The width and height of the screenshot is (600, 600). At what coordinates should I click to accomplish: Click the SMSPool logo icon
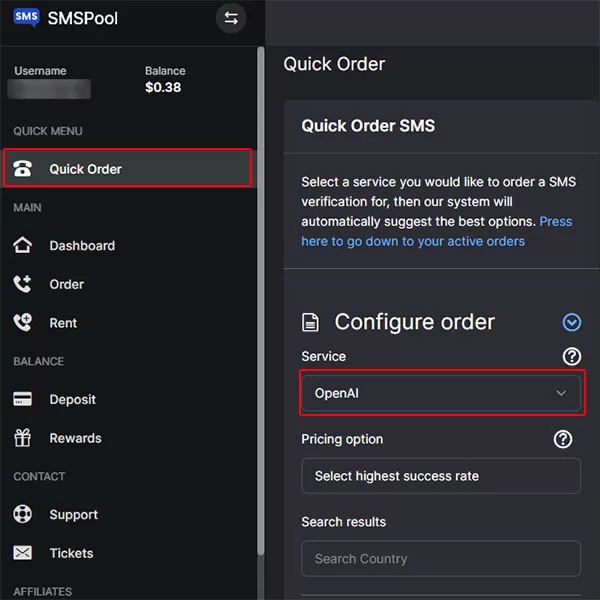point(26,18)
